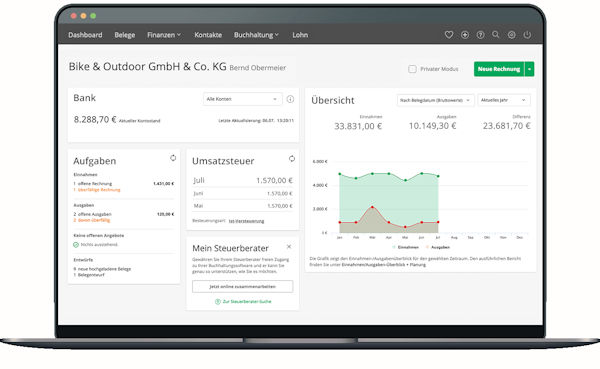Open the Ist-Versteuerung link

point(246,221)
